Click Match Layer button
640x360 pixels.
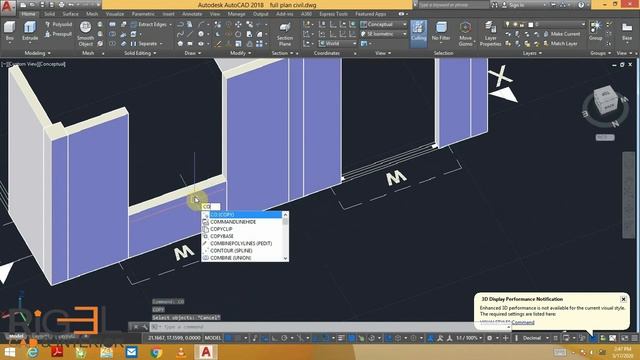pyautogui.click(x=560, y=43)
